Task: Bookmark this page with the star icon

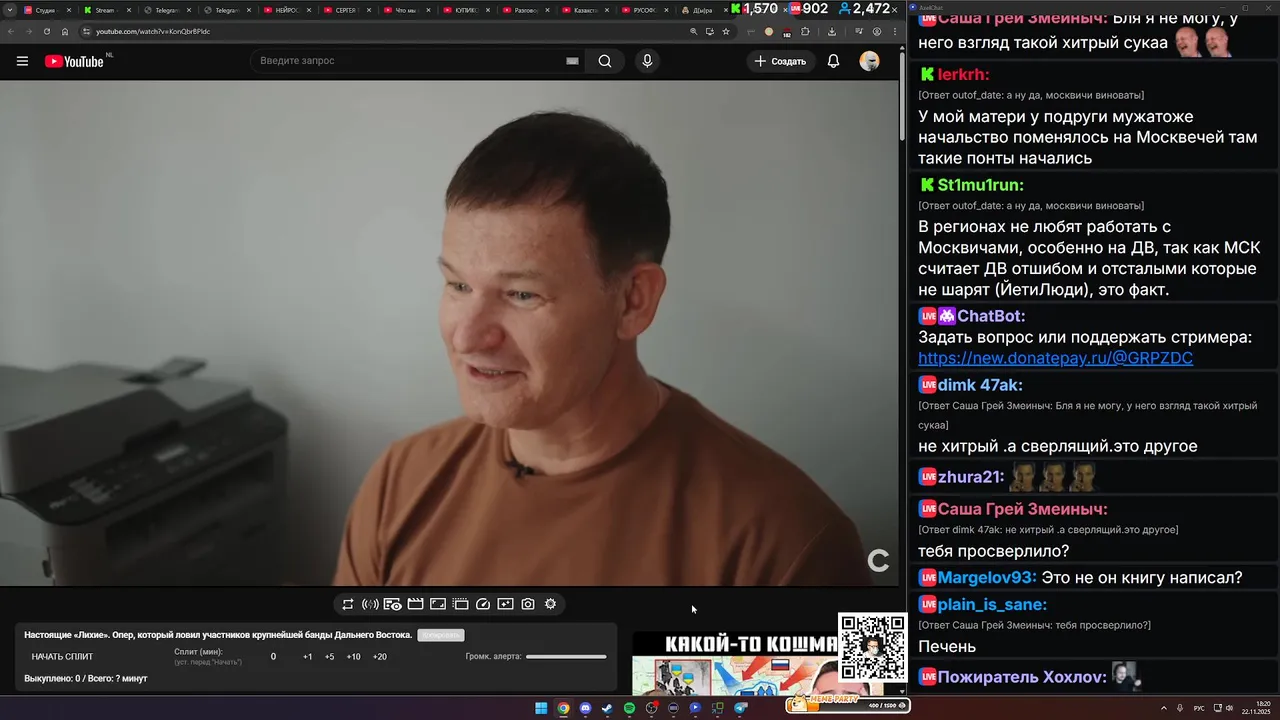Action: pos(726,31)
